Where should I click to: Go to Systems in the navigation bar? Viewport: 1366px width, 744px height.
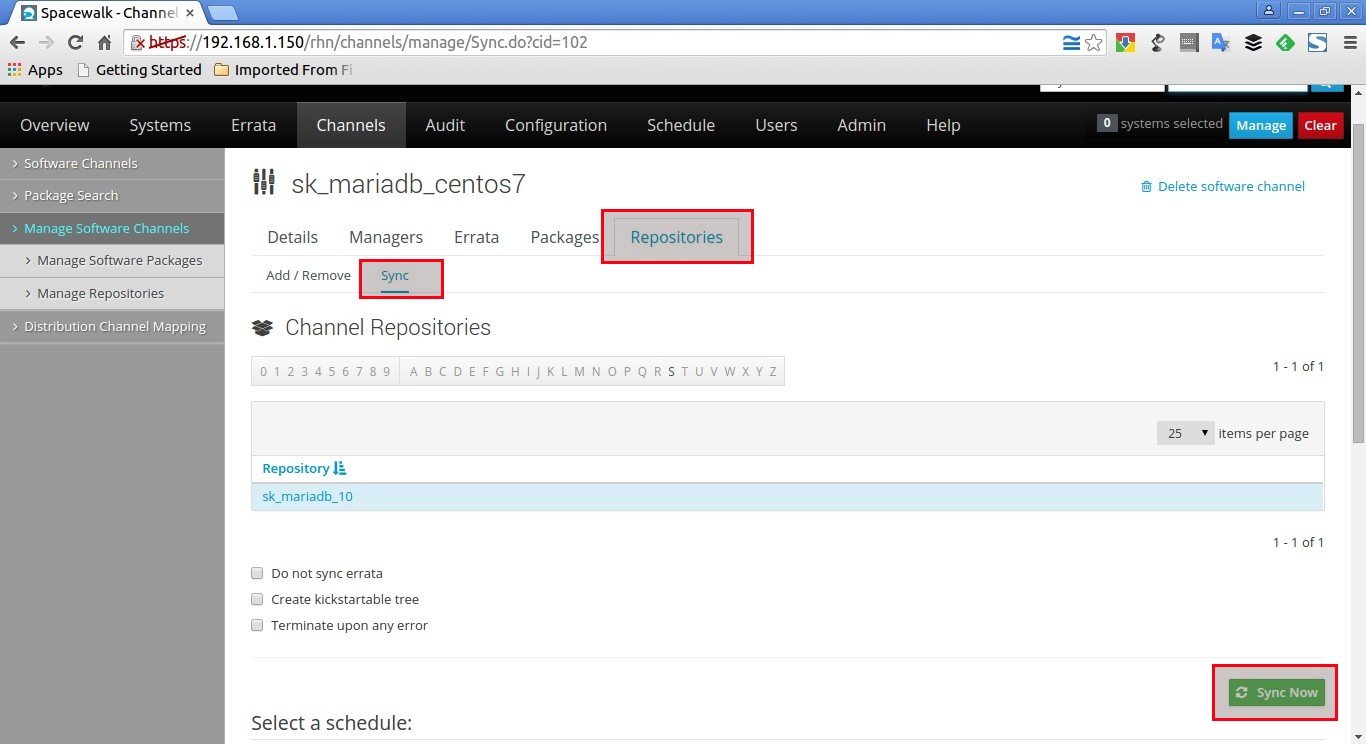tap(160, 125)
